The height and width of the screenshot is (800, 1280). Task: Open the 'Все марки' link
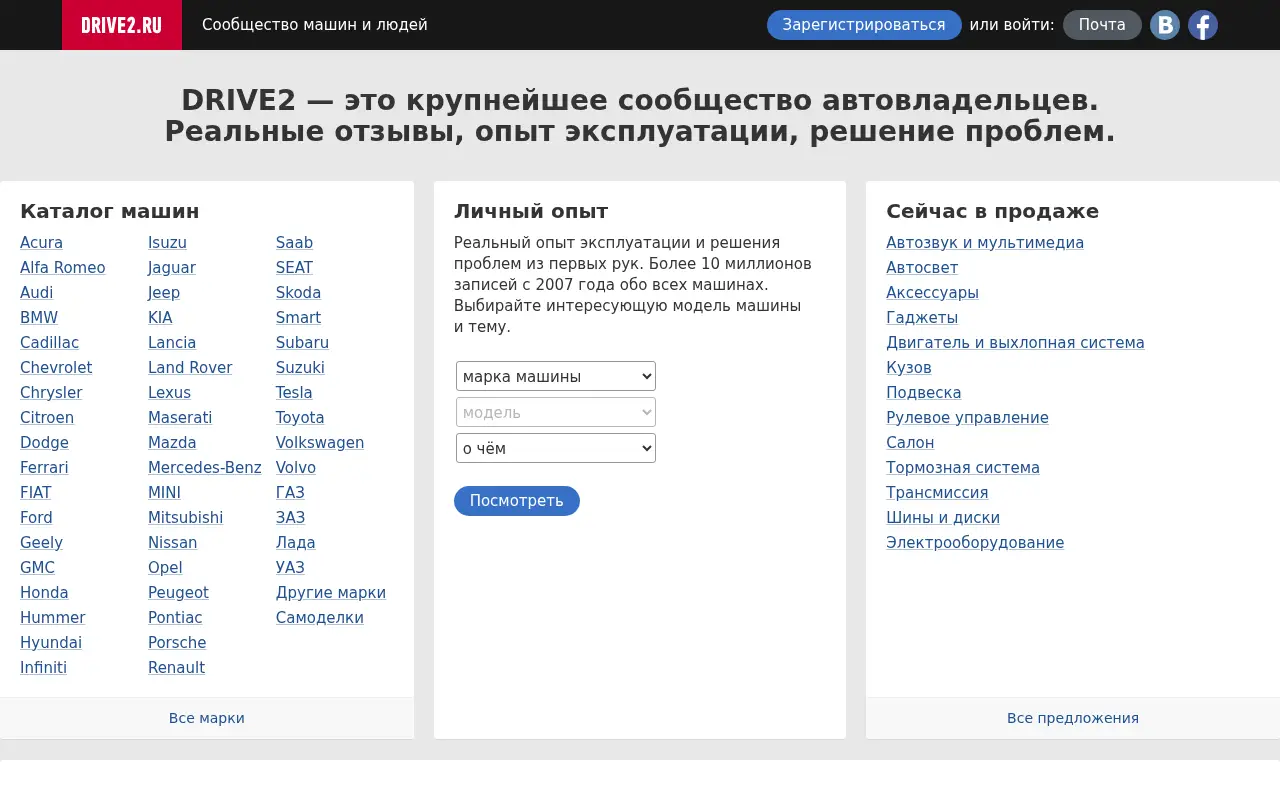pos(207,718)
